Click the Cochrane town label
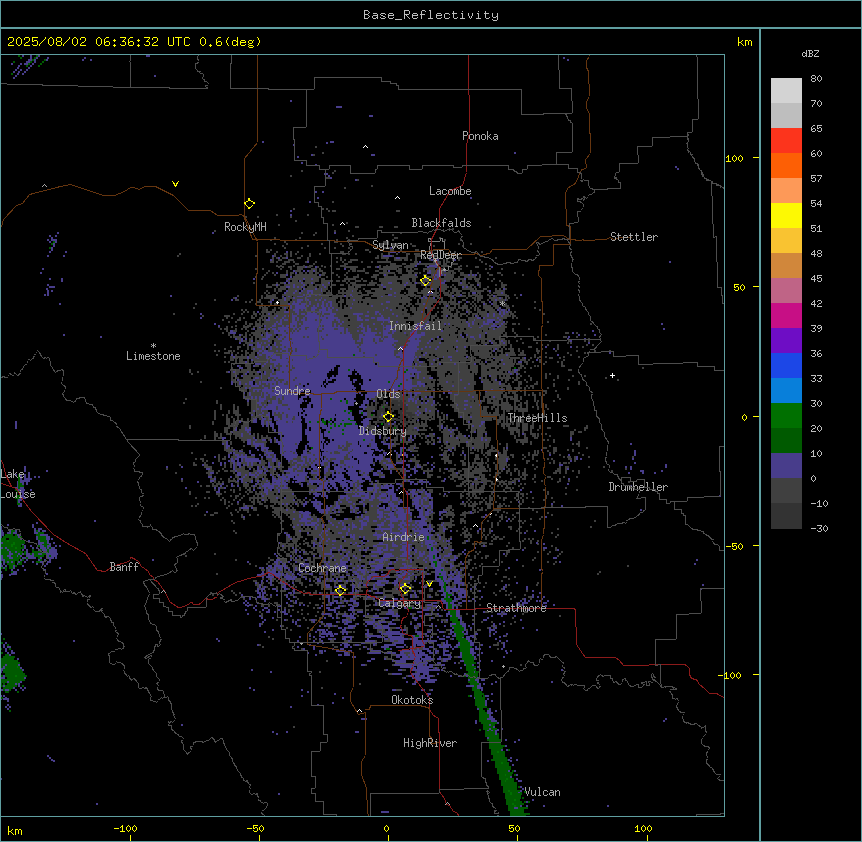The image size is (862, 842). click(322, 568)
